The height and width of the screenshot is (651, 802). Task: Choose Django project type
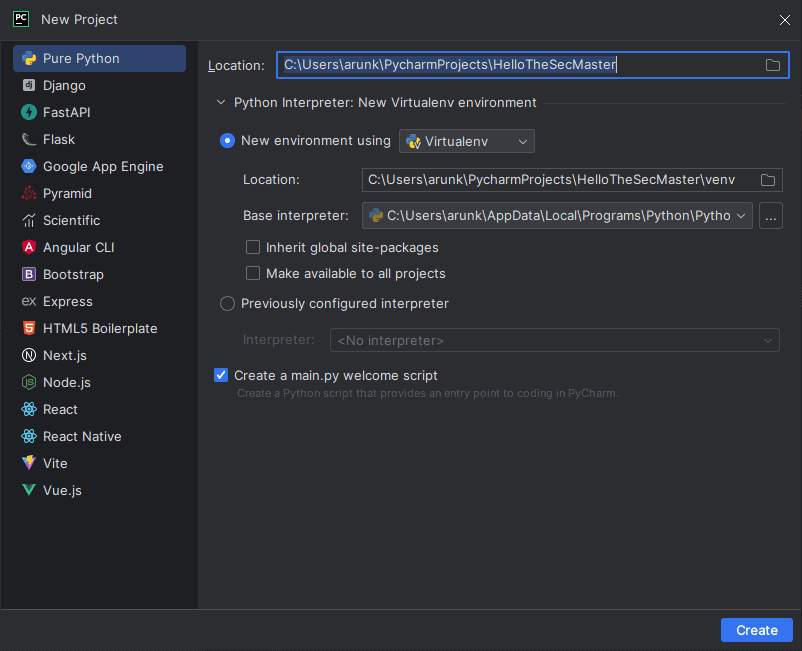[99, 85]
